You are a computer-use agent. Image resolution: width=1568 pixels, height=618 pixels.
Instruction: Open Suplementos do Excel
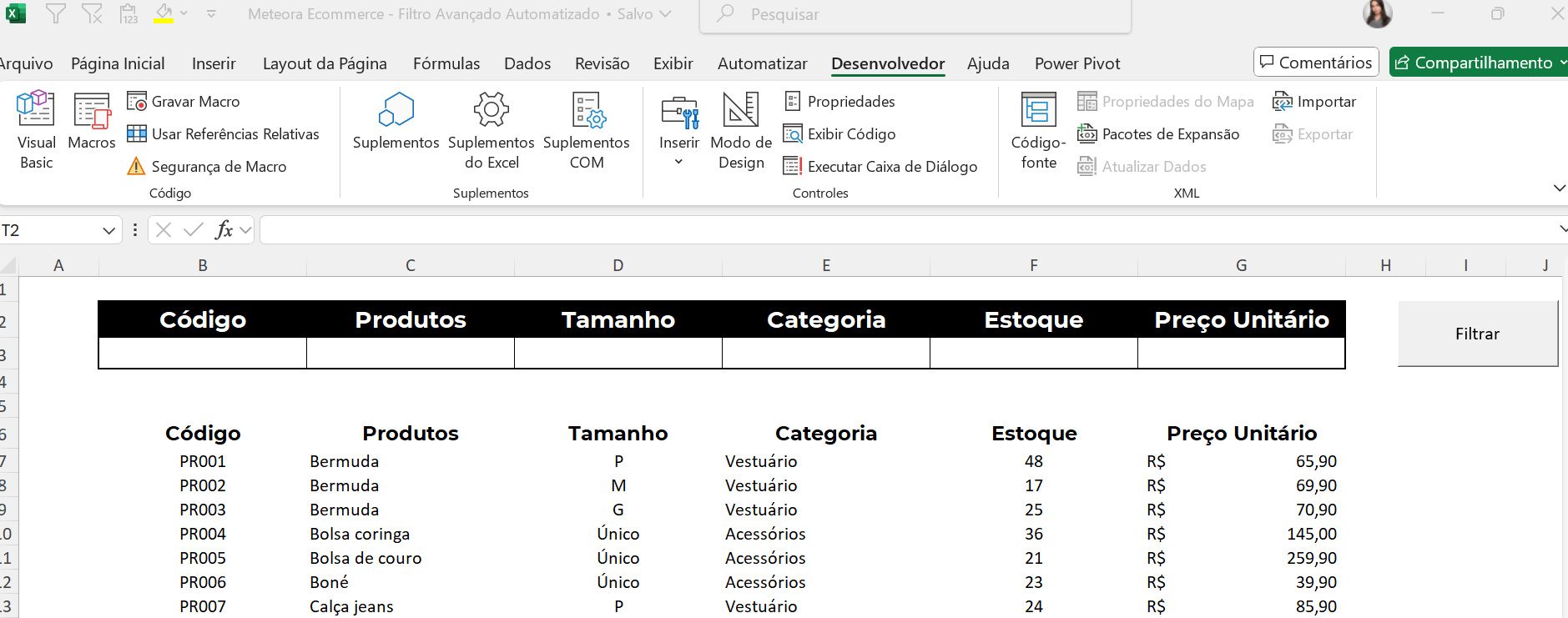coord(491,129)
